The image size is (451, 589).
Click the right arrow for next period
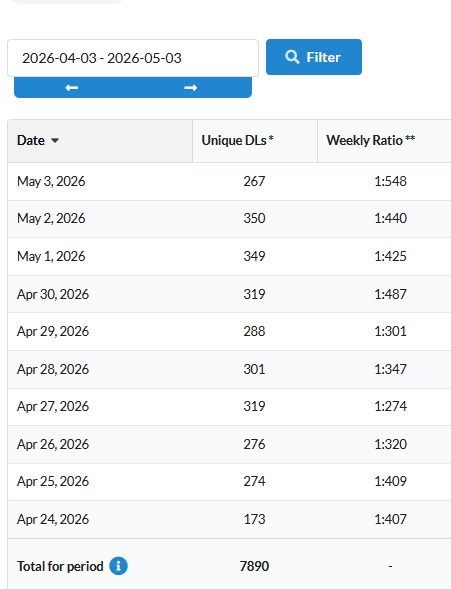click(x=190, y=88)
